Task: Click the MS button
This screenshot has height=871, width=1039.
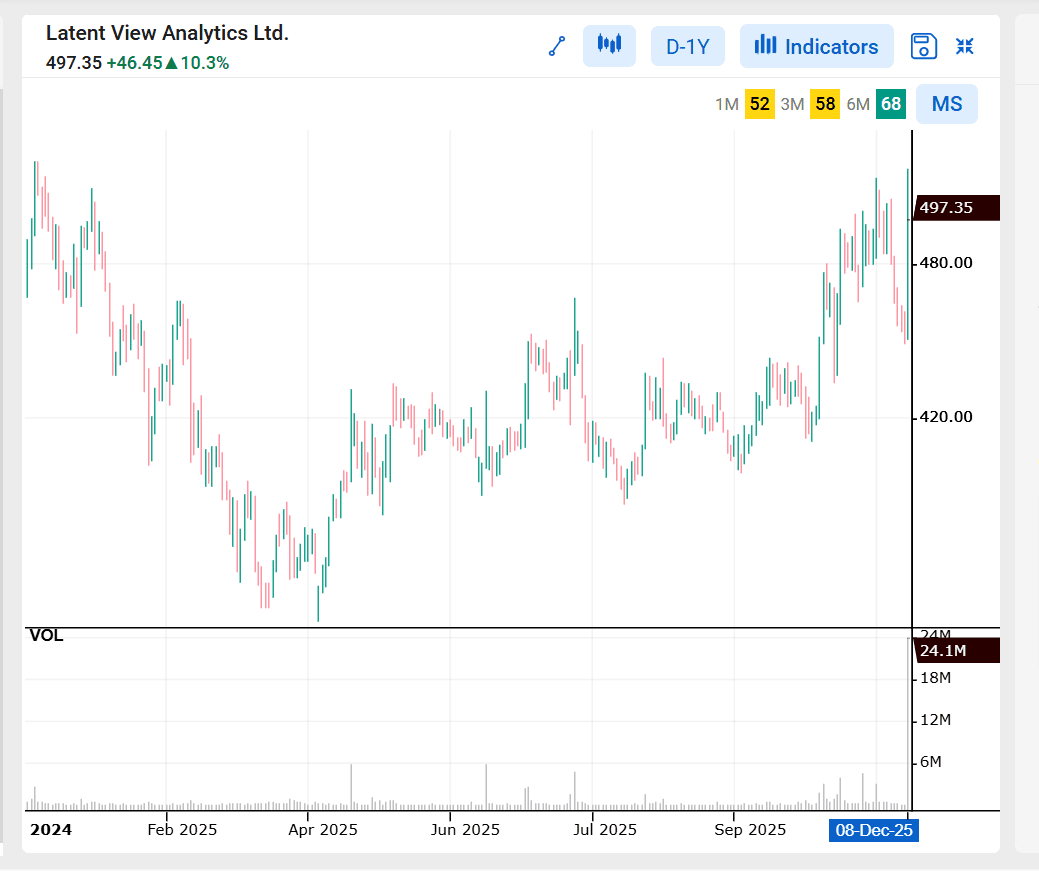Action: (947, 104)
